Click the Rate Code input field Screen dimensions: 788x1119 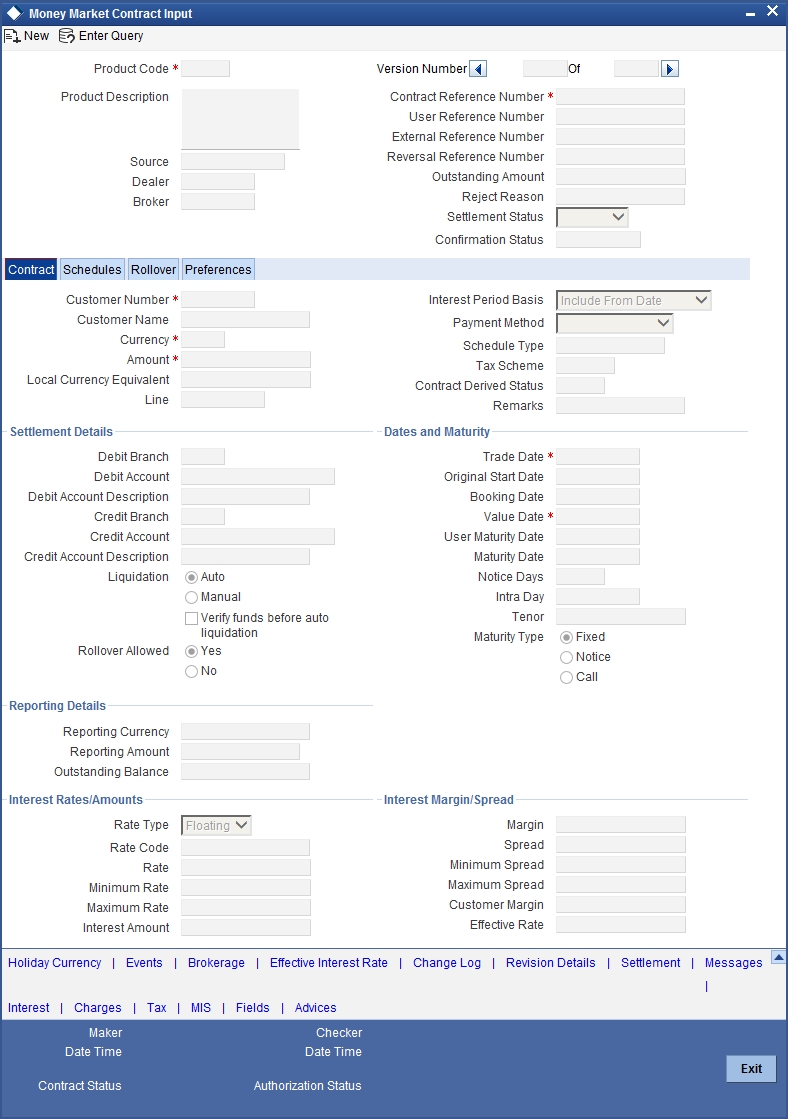click(x=246, y=848)
